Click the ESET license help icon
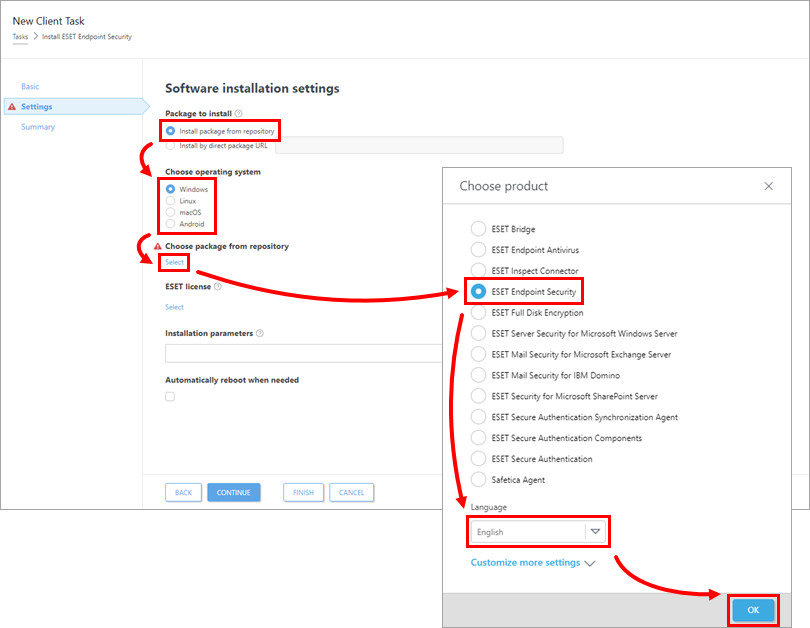Image resolution: width=810 pixels, height=628 pixels. (x=217, y=286)
